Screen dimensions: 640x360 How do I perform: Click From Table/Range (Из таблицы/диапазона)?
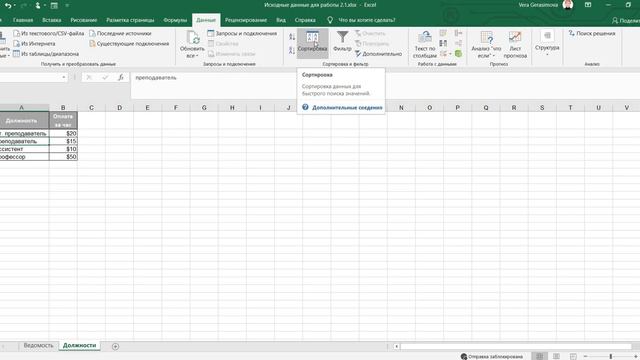(x=46, y=54)
